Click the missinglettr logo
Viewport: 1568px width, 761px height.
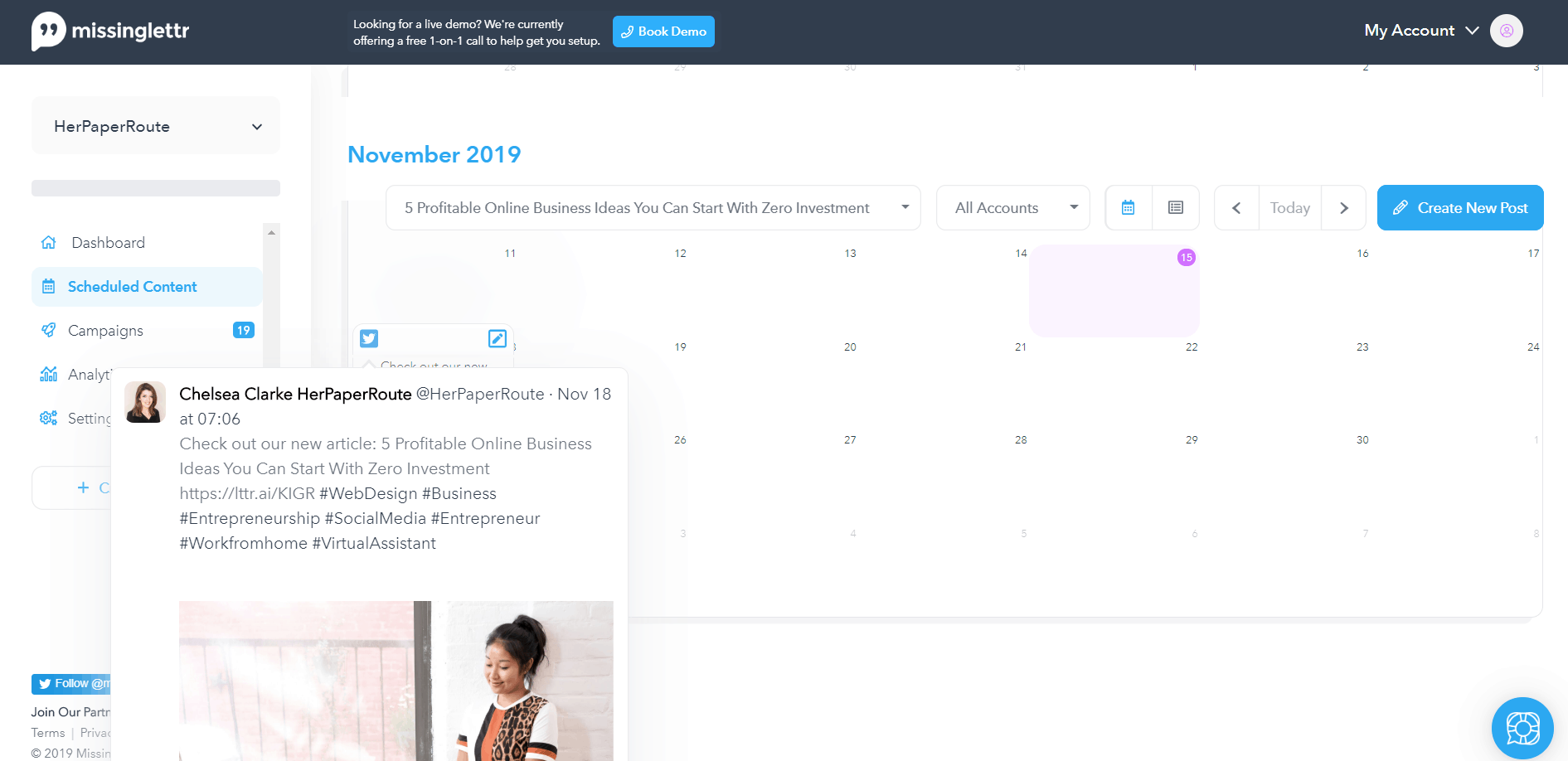[110, 32]
